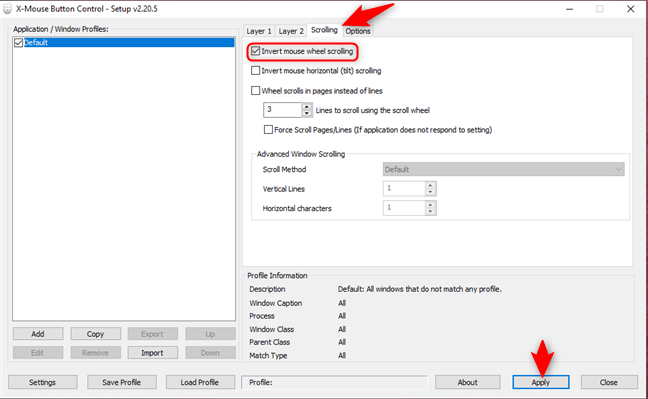Open Settings dialog
648x399 pixels.
(x=43, y=382)
